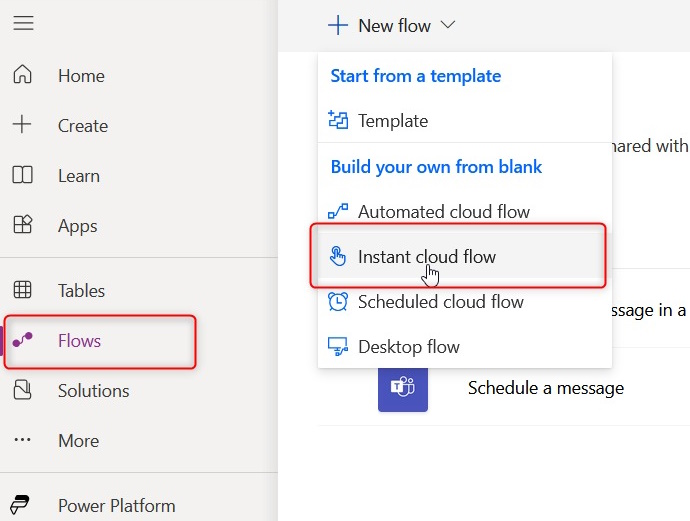
Task: Click the Apps icon in sidebar
Action: (x=22, y=225)
